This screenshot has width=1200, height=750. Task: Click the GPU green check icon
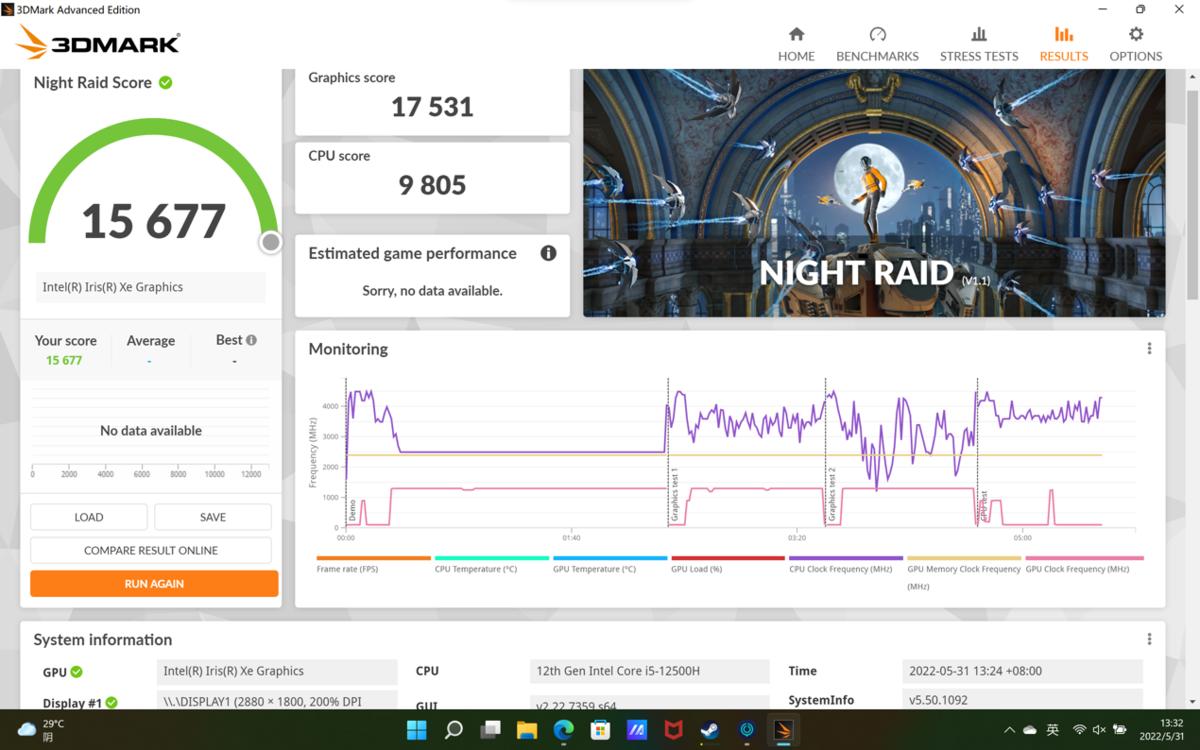point(76,672)
